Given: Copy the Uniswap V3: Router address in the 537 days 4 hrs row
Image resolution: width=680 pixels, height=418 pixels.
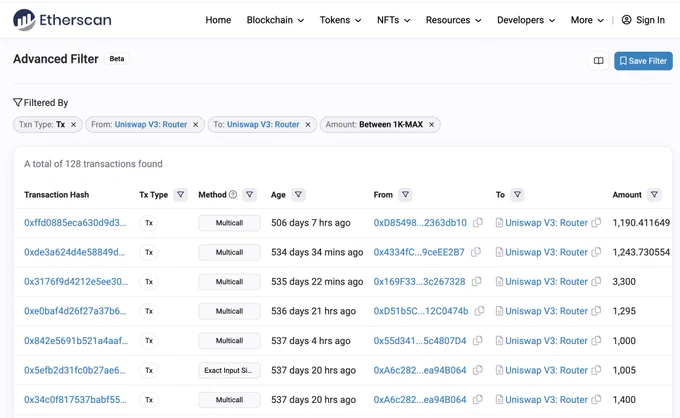Looking at the screenshot, I should pos(596,340).
